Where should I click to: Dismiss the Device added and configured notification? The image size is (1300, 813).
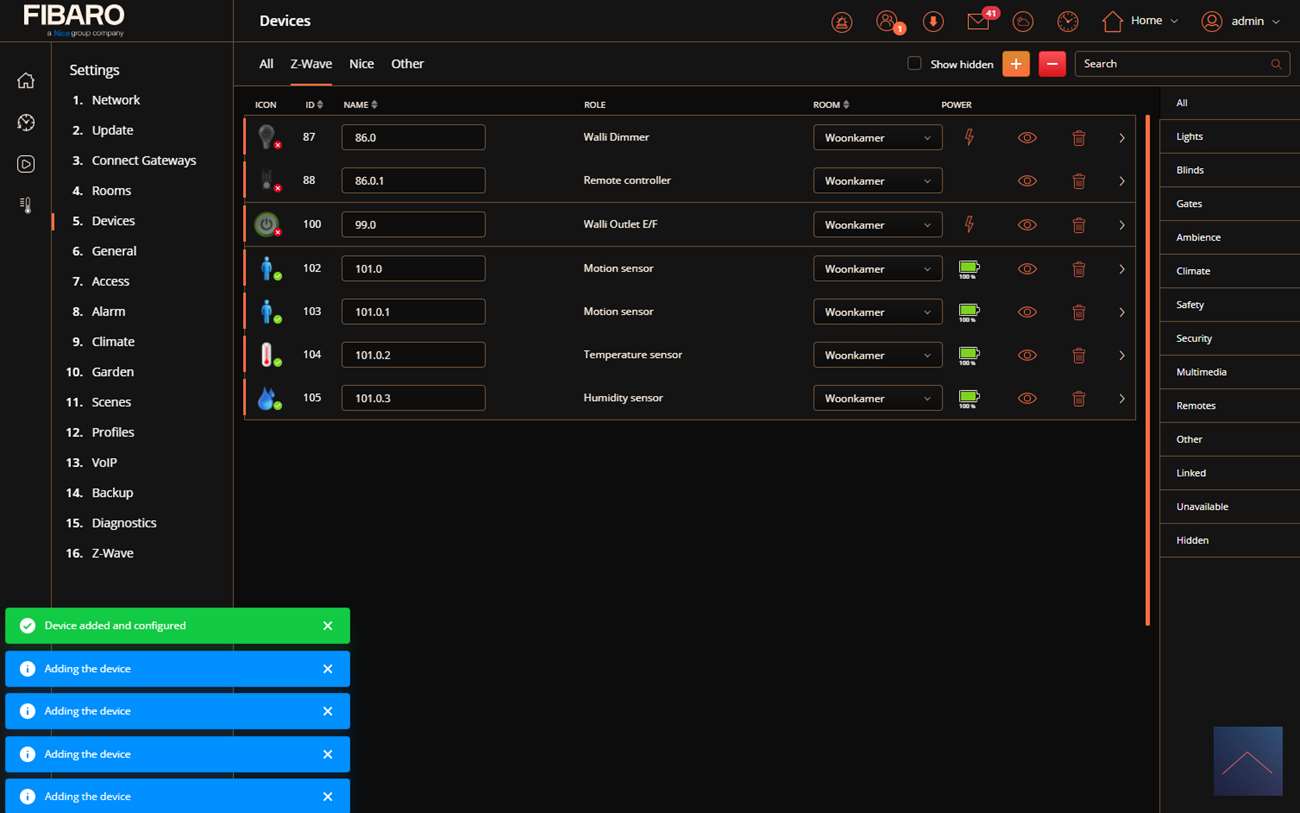coord(327,626)
